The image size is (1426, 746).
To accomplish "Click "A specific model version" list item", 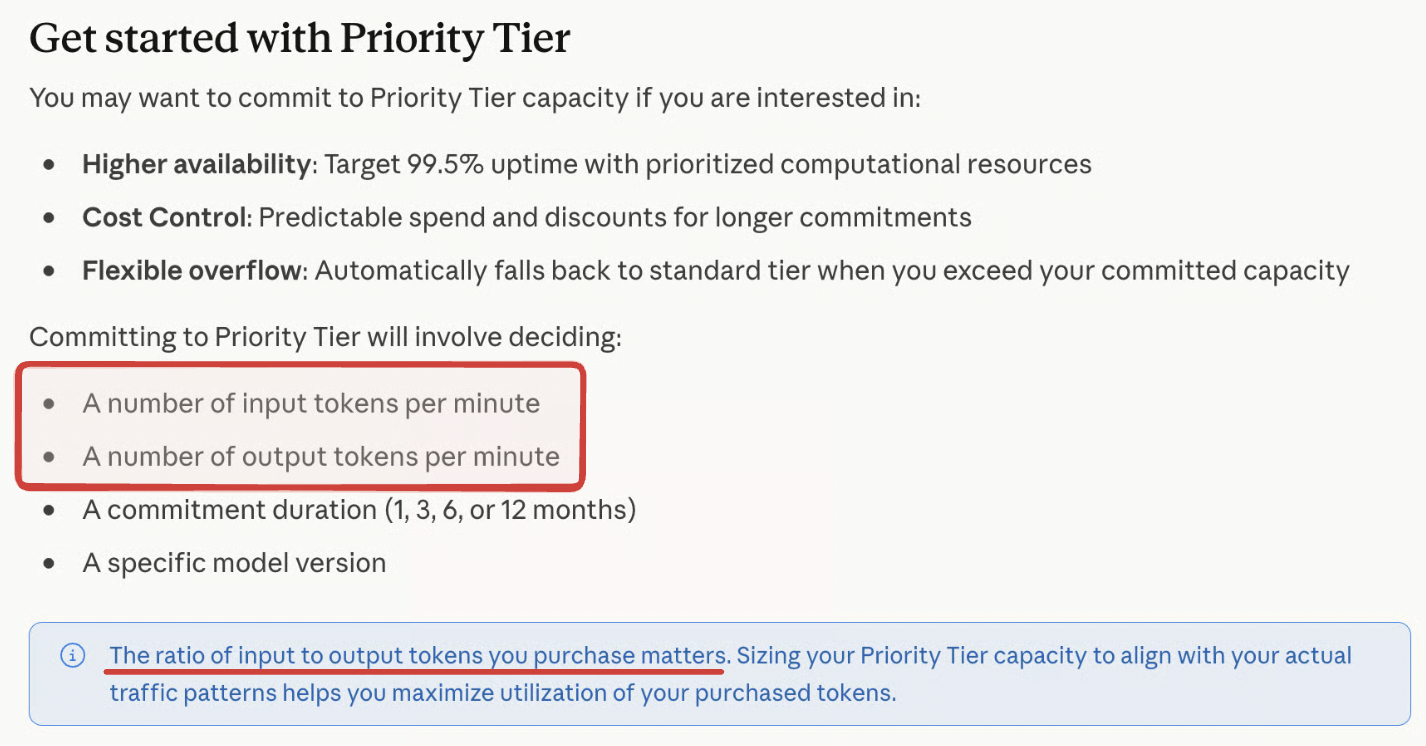I will (234, 562).
